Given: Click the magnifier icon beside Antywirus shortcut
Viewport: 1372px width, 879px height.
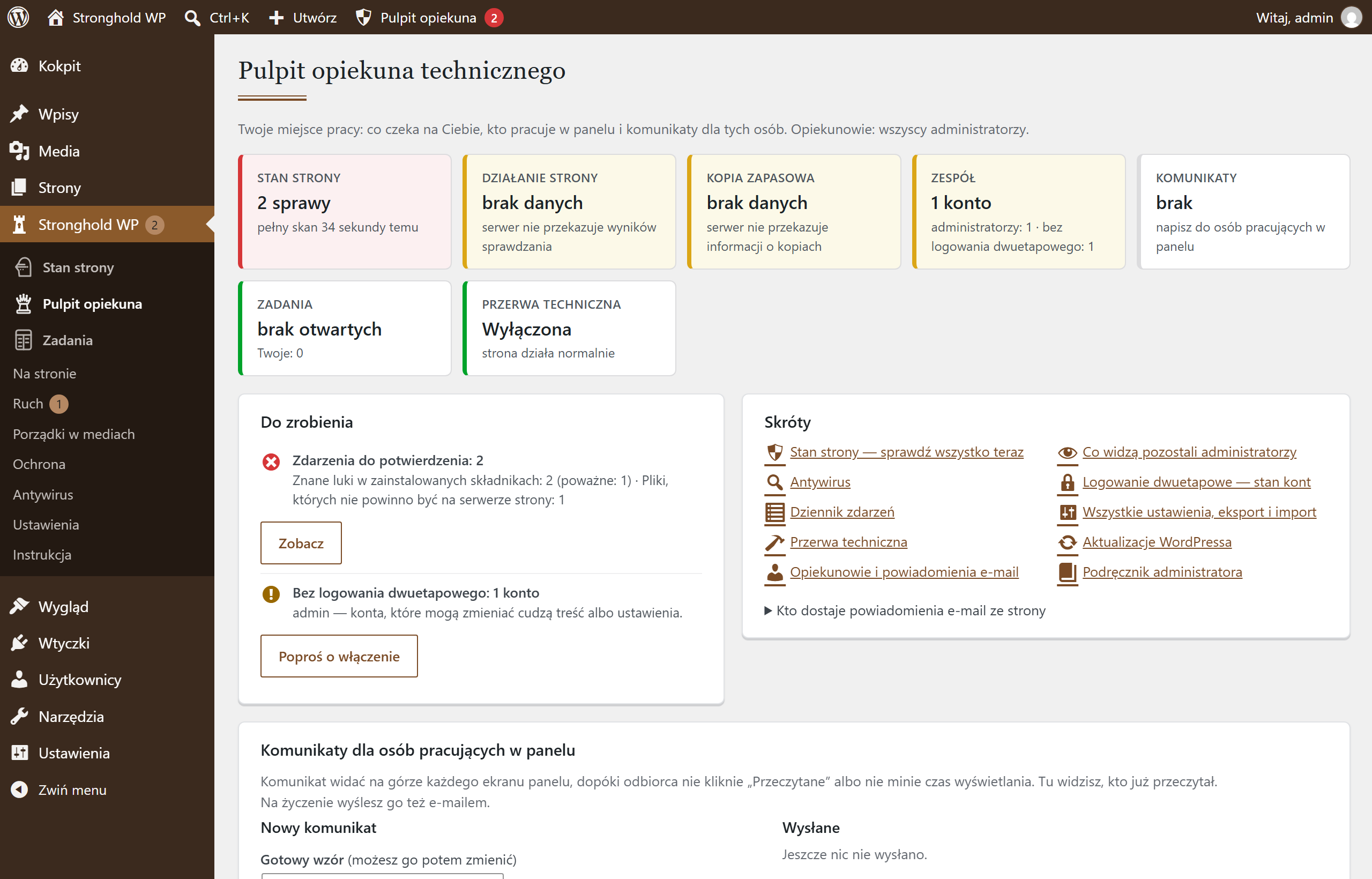Looking at the screenshot, I should tap(774, 483).
